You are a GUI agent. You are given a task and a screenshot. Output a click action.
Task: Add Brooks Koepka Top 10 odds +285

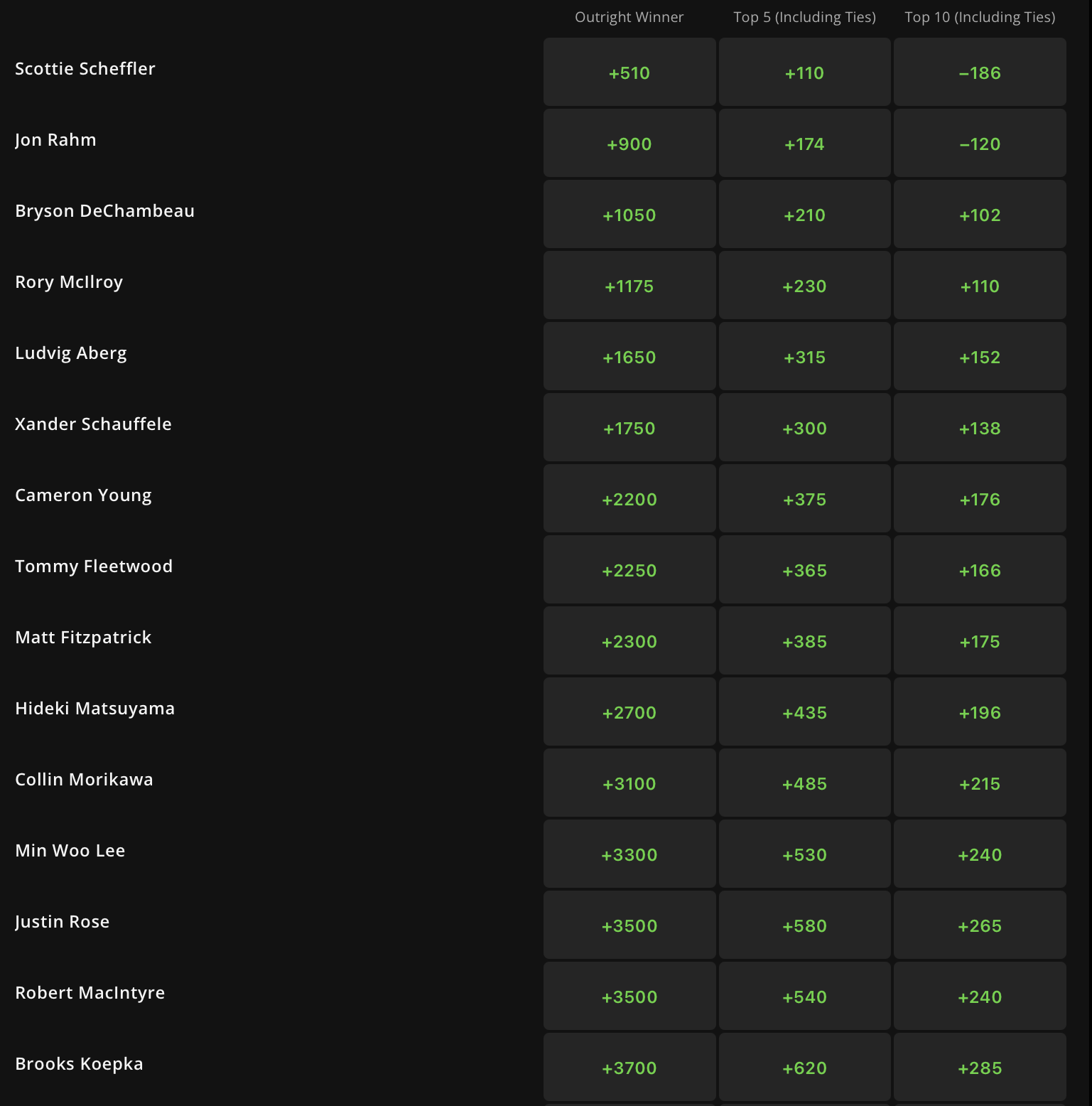tap(980, 1068)
